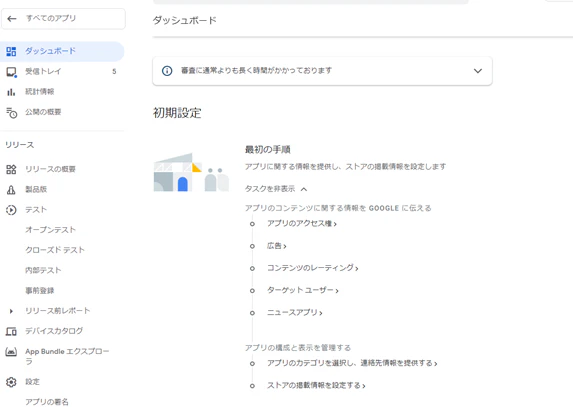Click the 最初の手順 illustration
Viewport: 573px width, 407px height.
click(x=191, y=172)
